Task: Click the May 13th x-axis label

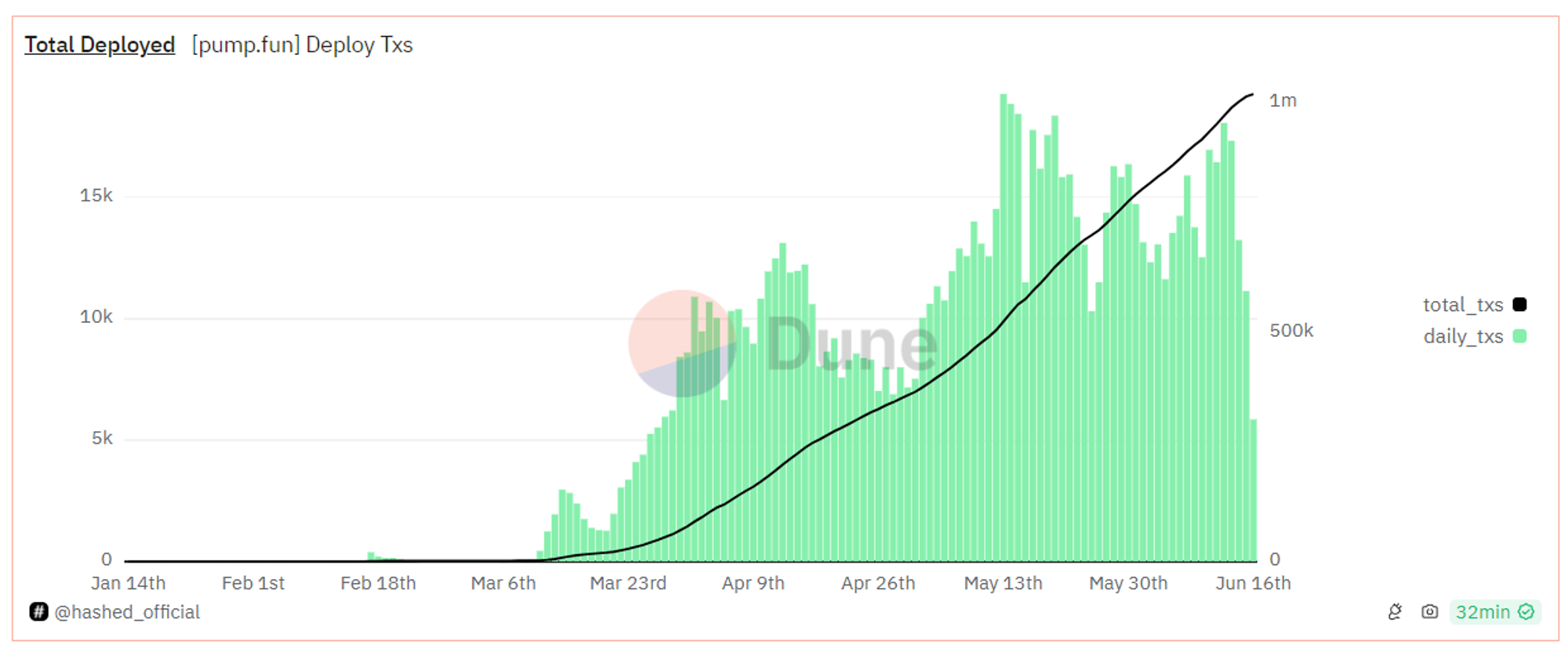Action: coord(1003,583)
